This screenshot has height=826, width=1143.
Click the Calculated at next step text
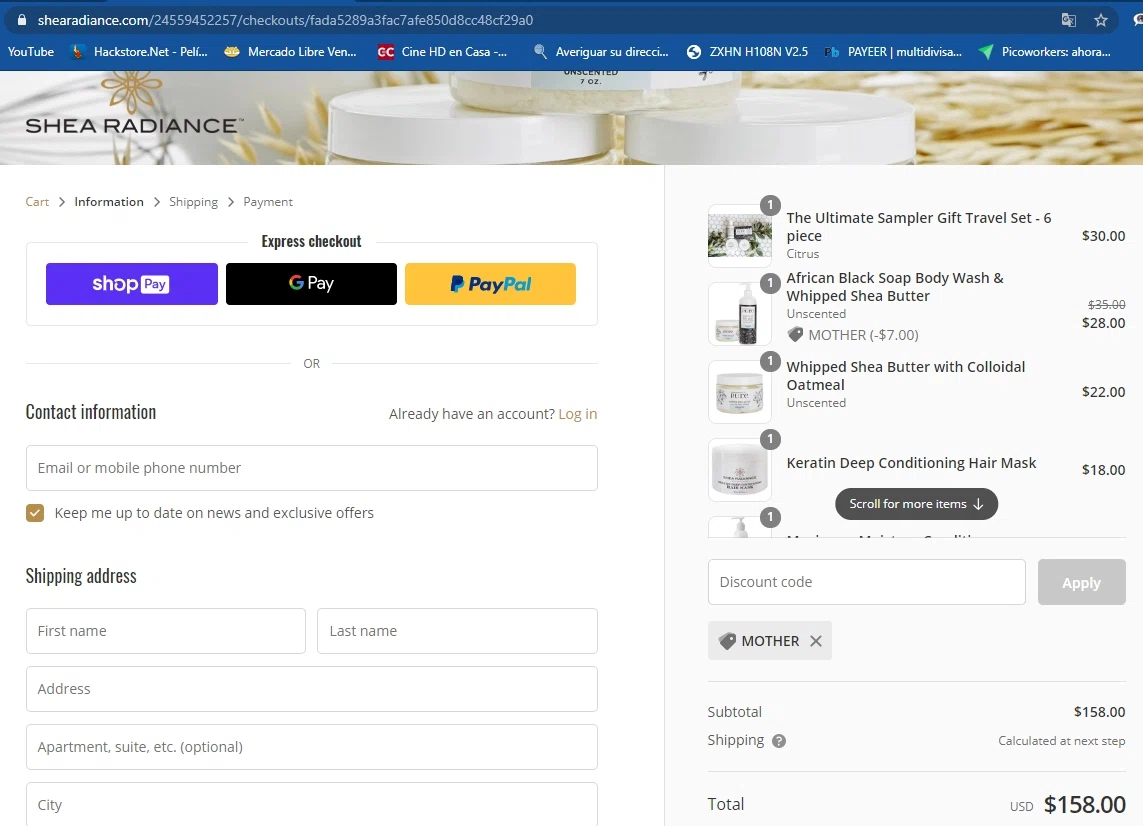1061,741
